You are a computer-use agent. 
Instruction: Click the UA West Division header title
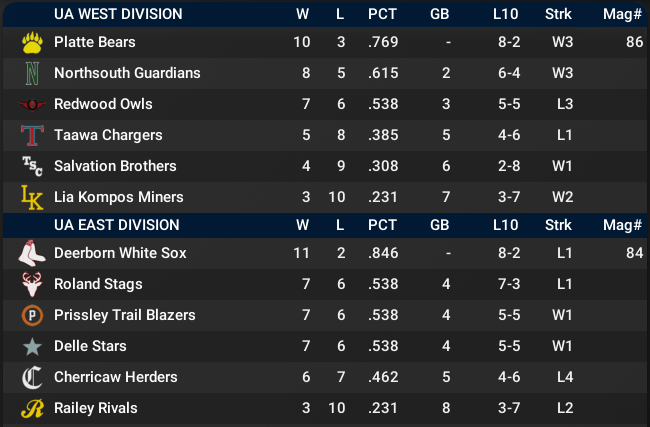click(118, 14)
